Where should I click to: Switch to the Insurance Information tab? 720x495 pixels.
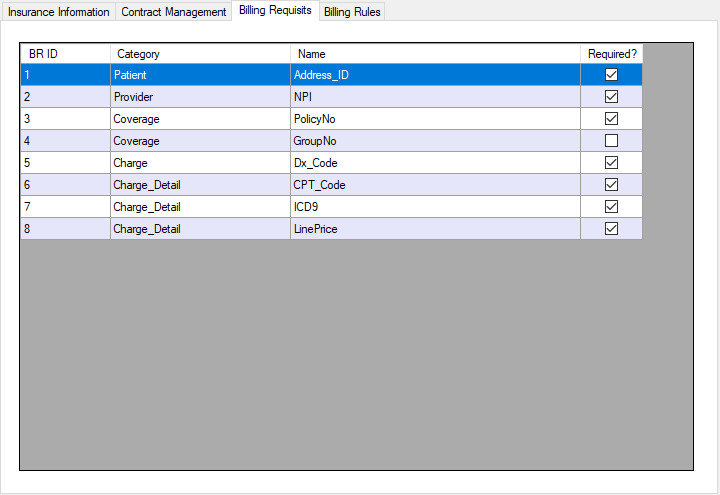pyautogui.click(x=58, y=12)
